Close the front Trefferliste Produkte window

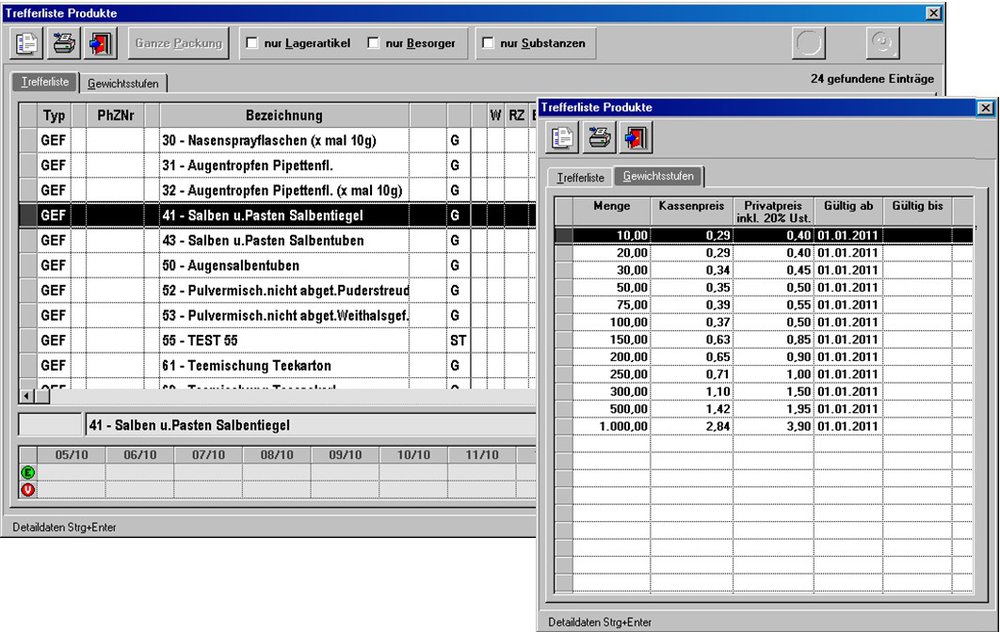click(x=985, y=107)
